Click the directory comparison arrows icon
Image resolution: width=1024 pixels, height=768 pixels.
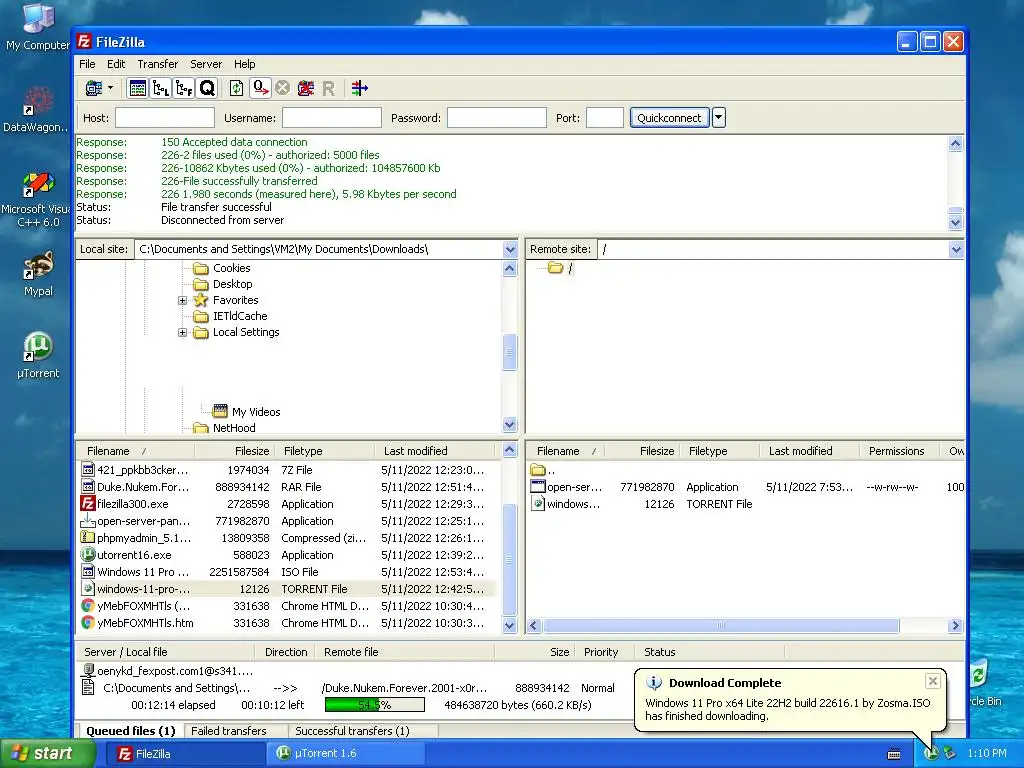tap(360, 88)
